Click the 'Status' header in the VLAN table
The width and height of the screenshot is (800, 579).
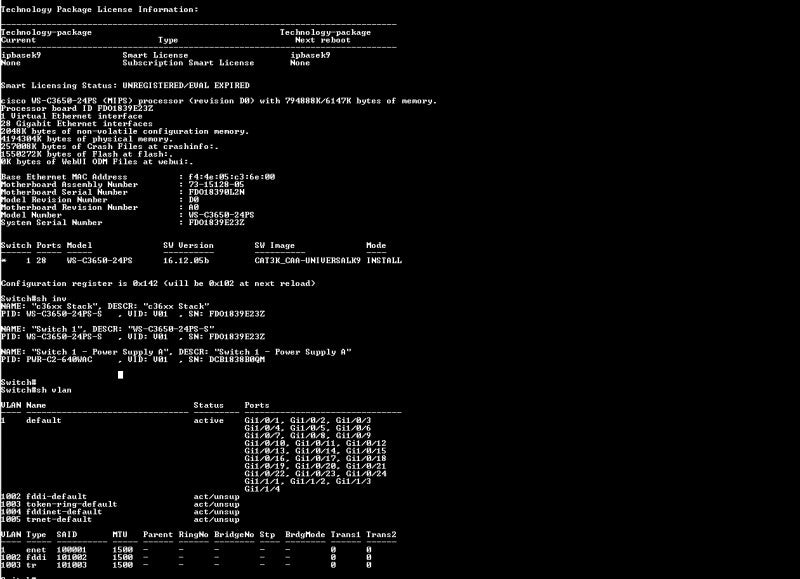coord(209,405)
